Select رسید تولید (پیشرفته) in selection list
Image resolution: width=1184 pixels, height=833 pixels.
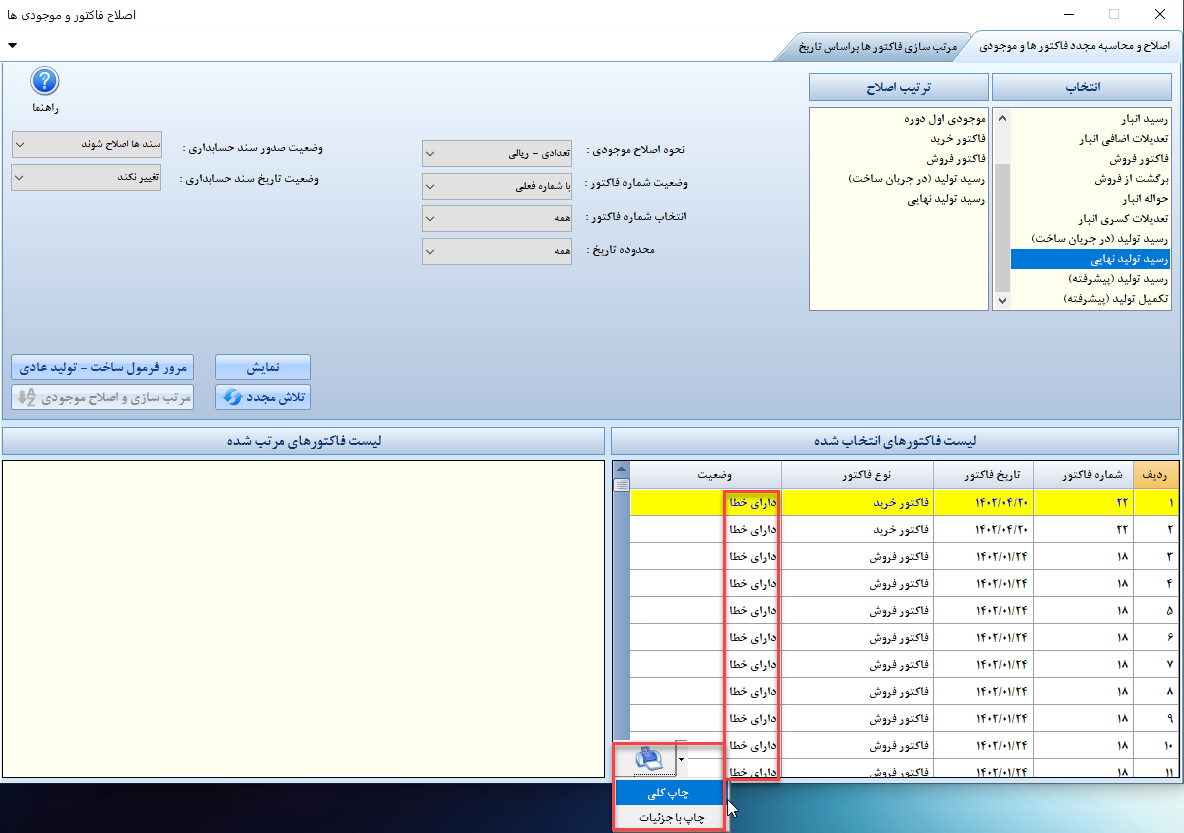[x=1090, y=279]
